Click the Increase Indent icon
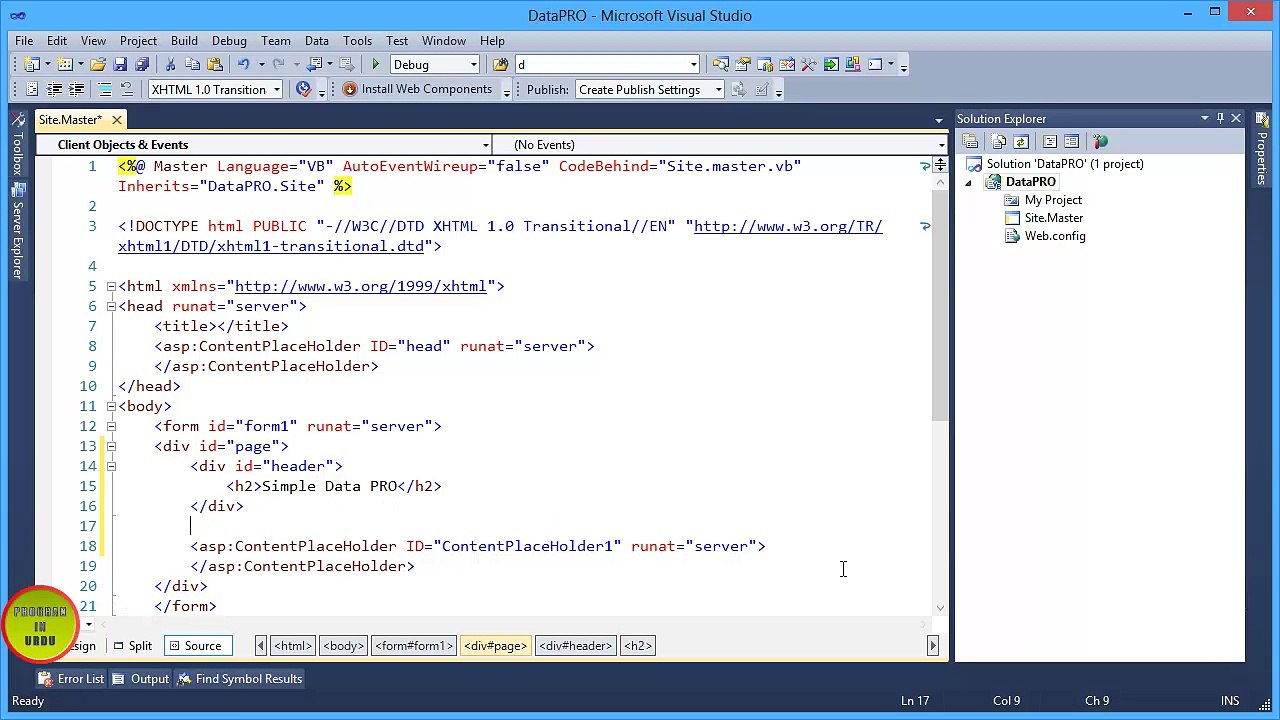Viewport: 1280px width, 720px height. 76,89
